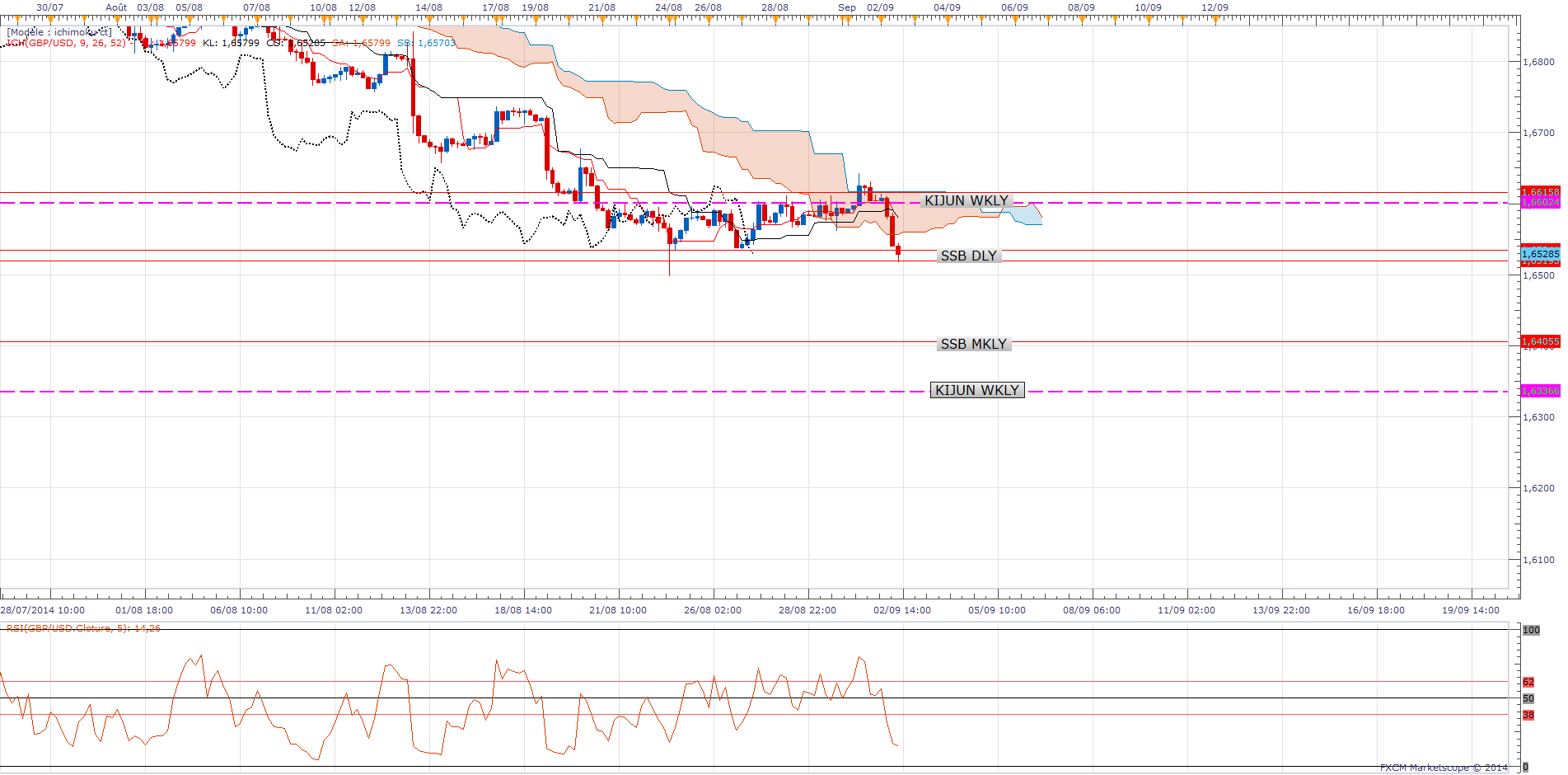Click the red 1,66158 price tag
The height and width of the screenshot is (775, 1568).
click(1540, 192)
